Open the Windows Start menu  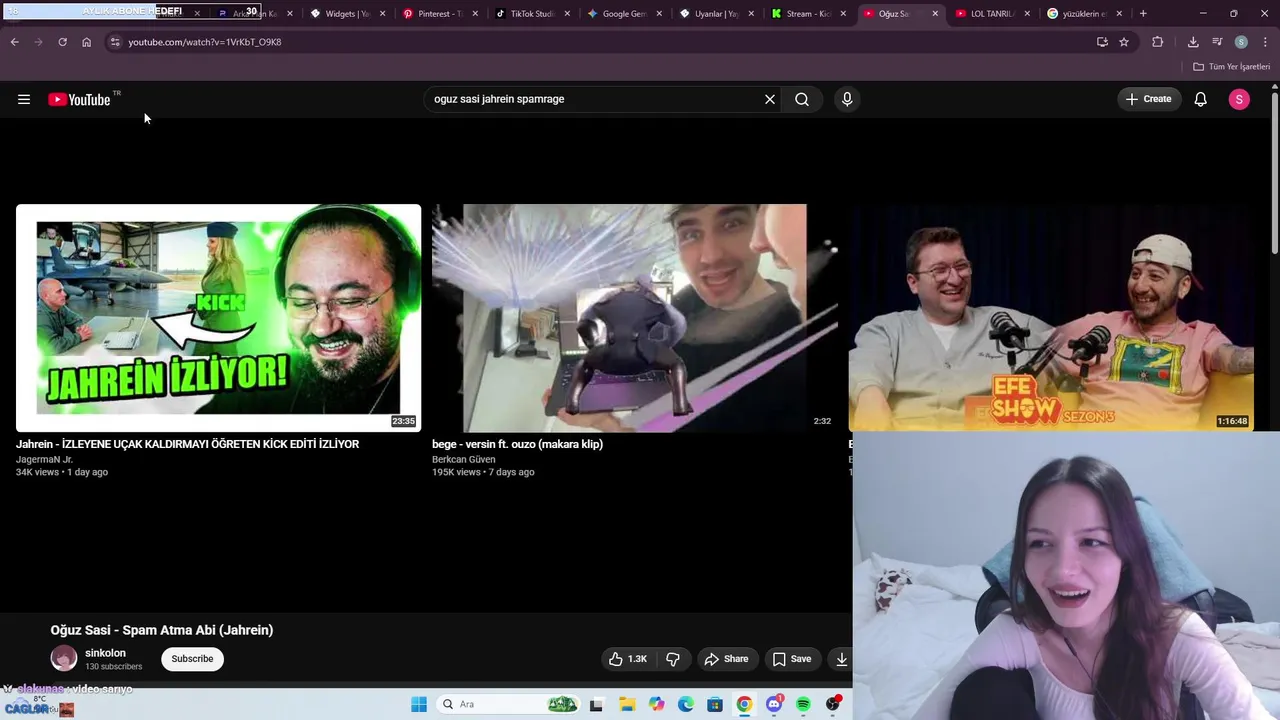(x=418, y=704)
